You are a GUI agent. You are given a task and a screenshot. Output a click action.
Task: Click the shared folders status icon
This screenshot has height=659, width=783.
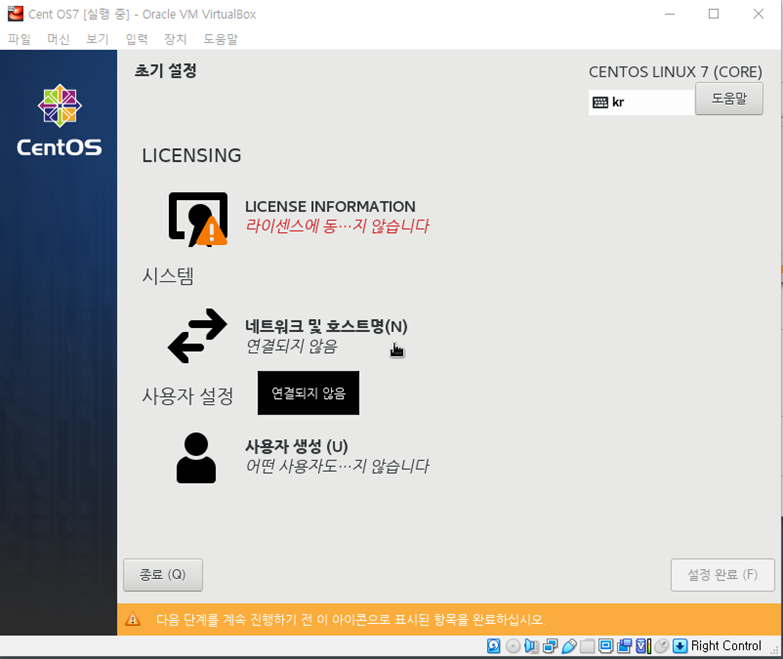pos(588,646)
